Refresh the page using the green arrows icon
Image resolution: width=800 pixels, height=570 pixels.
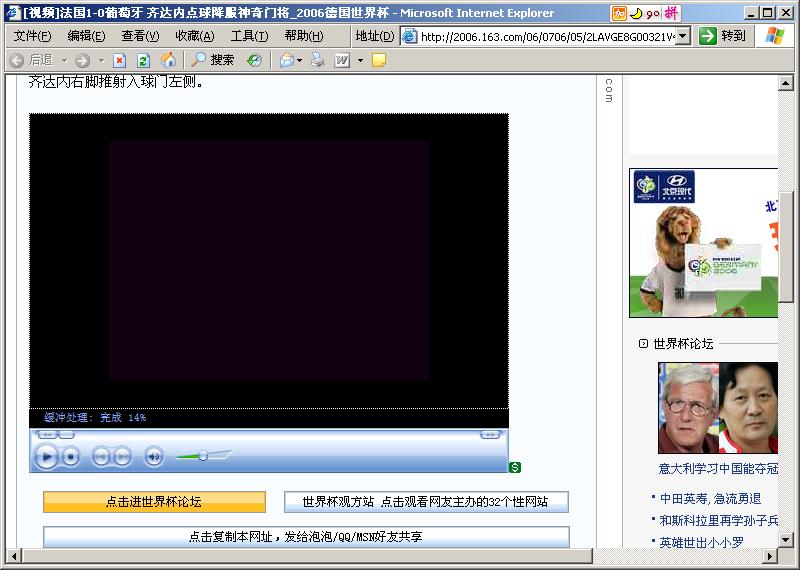tap(143, 61)
